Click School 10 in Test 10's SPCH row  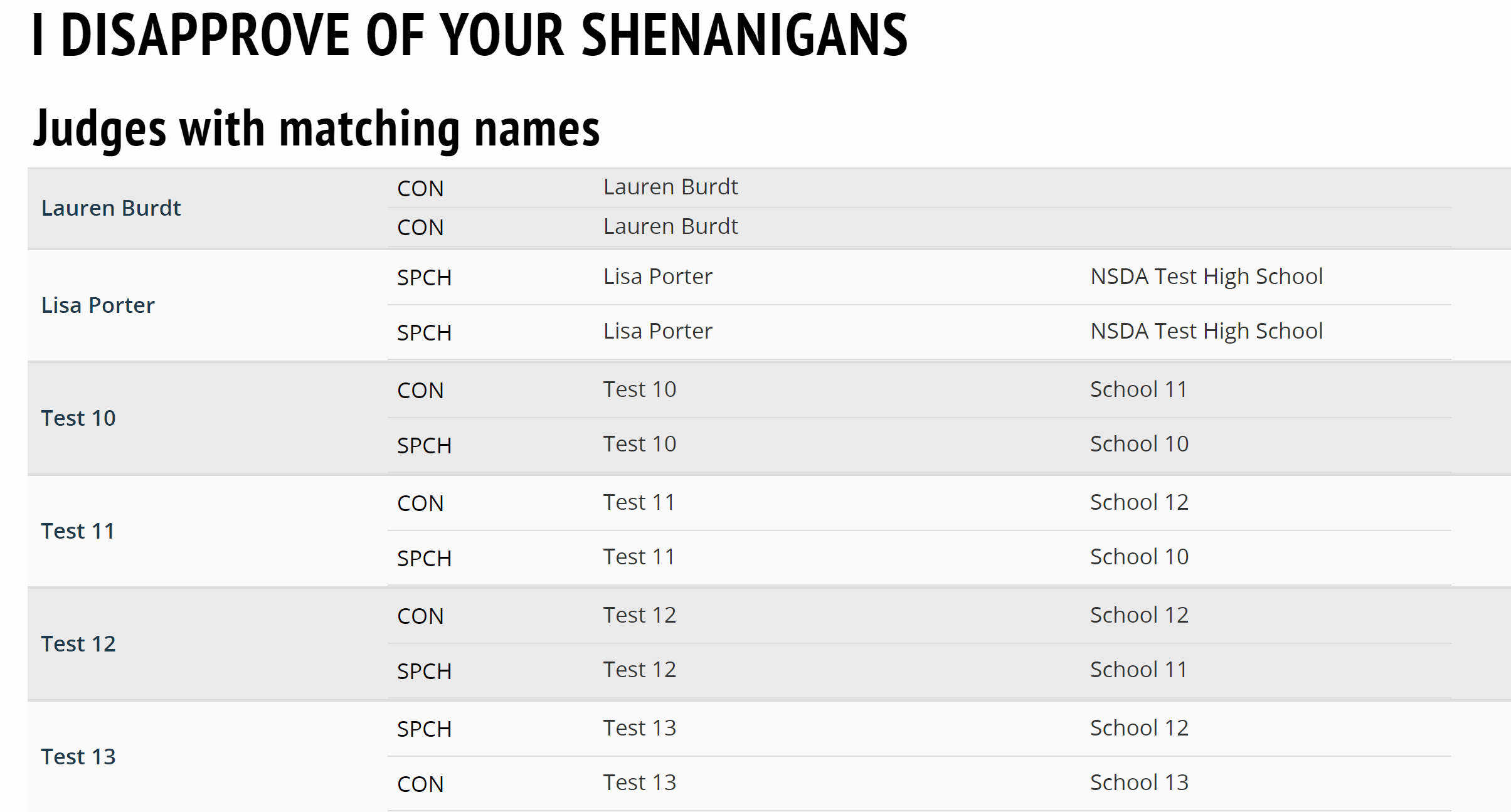(1139, 444)
